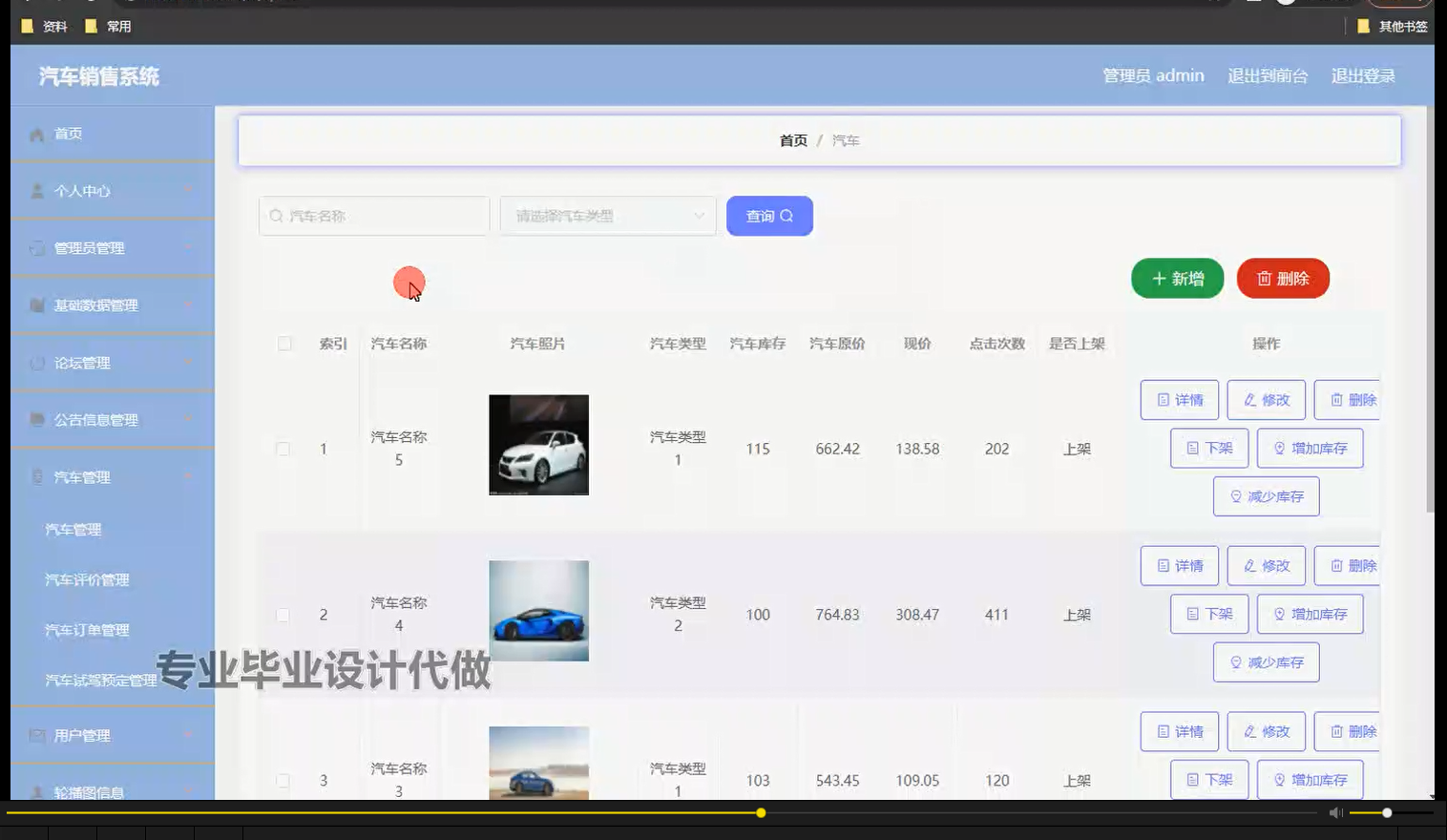Image resolution: width=1447 pixels, height=840 pixels.
Task: Click the 退出登录 link at top right
Action: (1362, 75)
